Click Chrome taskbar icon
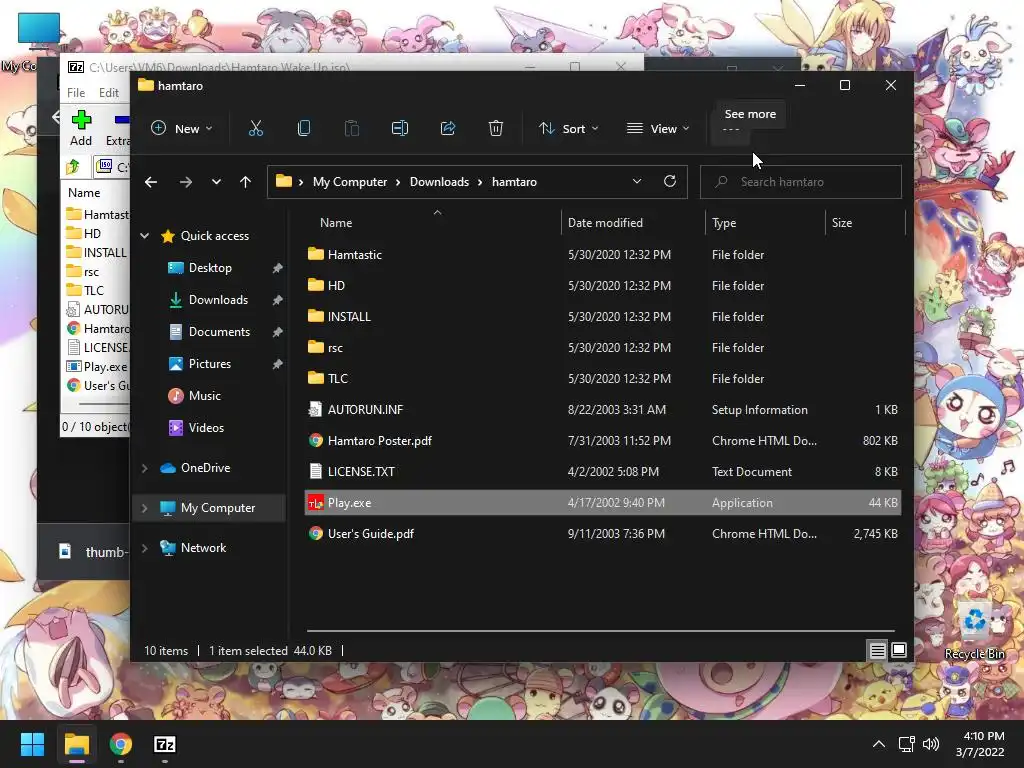 (x=121, y=744)
